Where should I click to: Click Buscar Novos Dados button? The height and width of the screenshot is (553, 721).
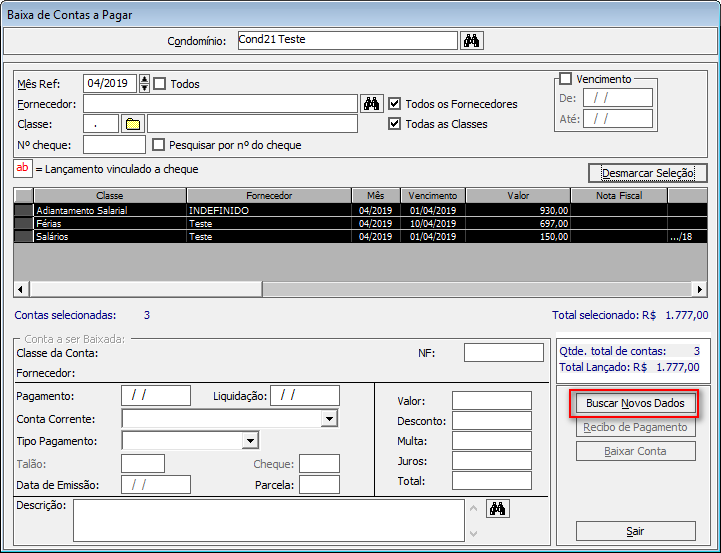[635, 403]
